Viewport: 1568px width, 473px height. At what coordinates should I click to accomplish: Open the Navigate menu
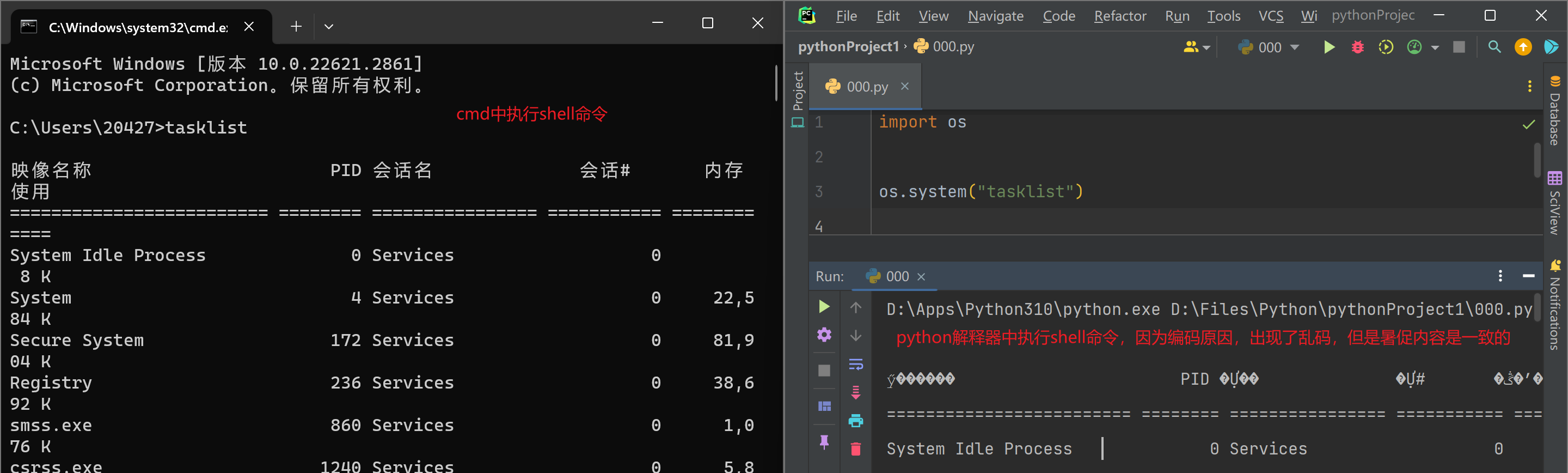coord(996,16)
